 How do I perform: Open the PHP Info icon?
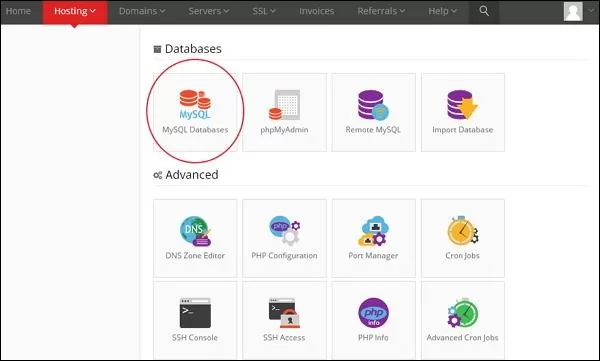tap(373, 313)
